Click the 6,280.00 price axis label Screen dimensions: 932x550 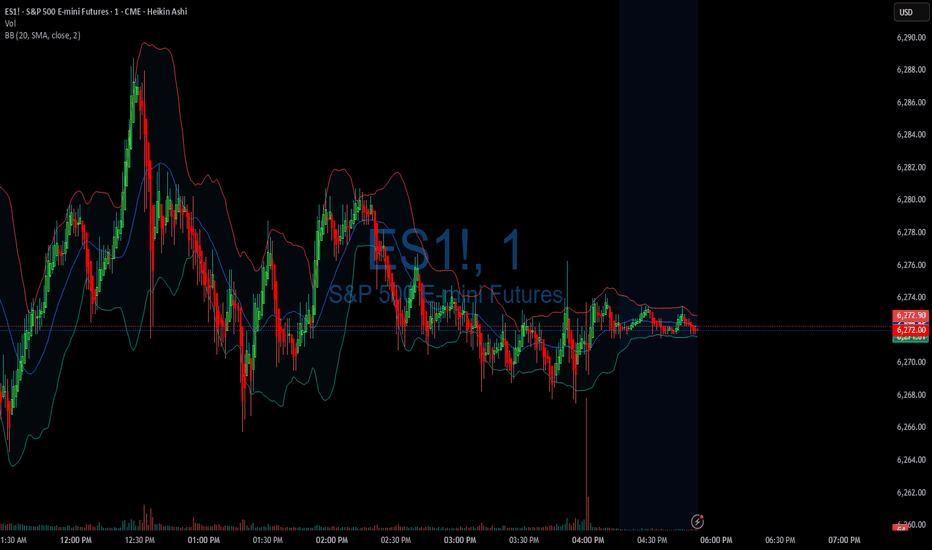pos(911,199)
